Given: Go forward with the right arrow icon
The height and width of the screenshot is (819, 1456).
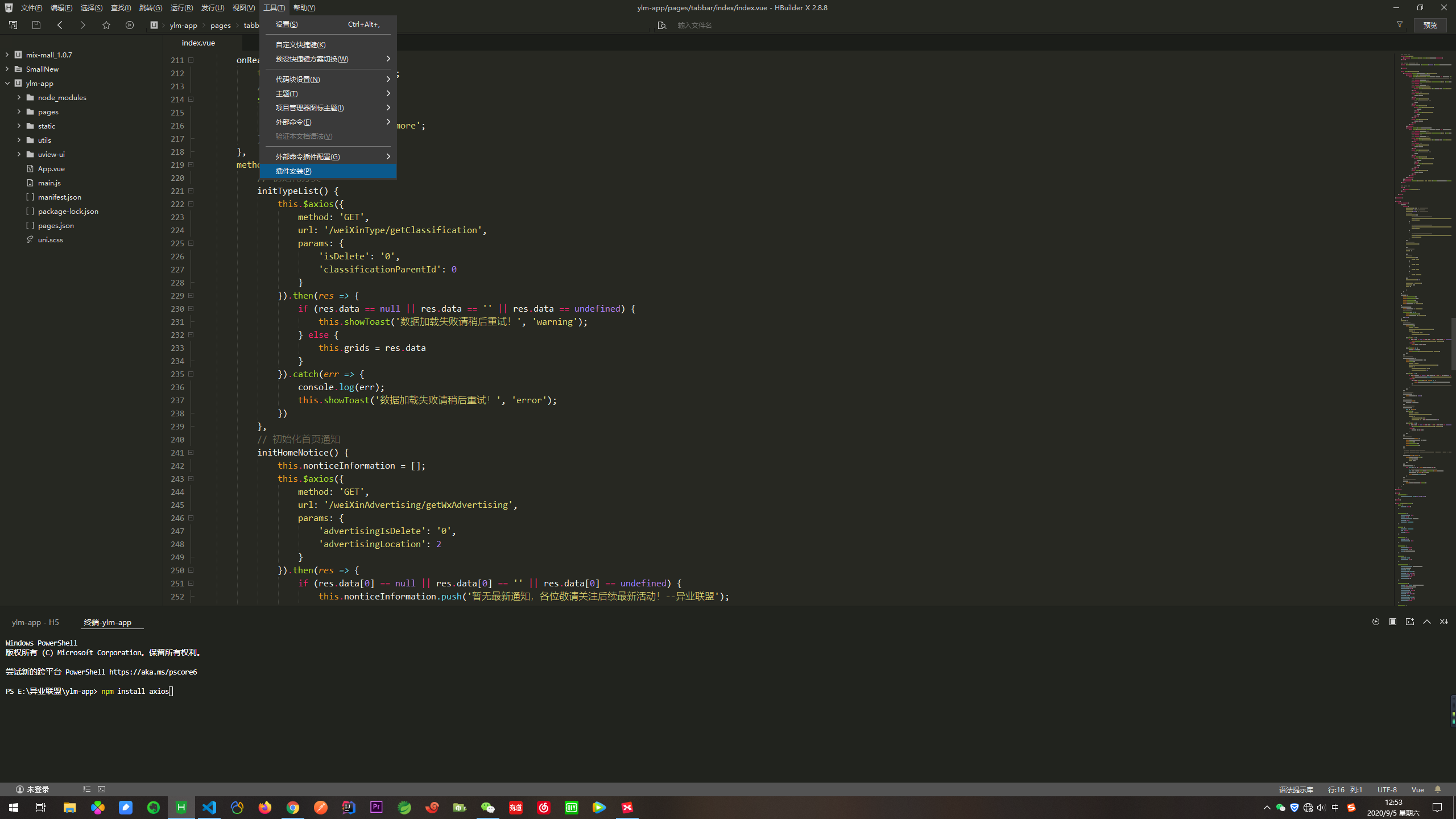Looking at the screenshot, I should pos(83,25).
